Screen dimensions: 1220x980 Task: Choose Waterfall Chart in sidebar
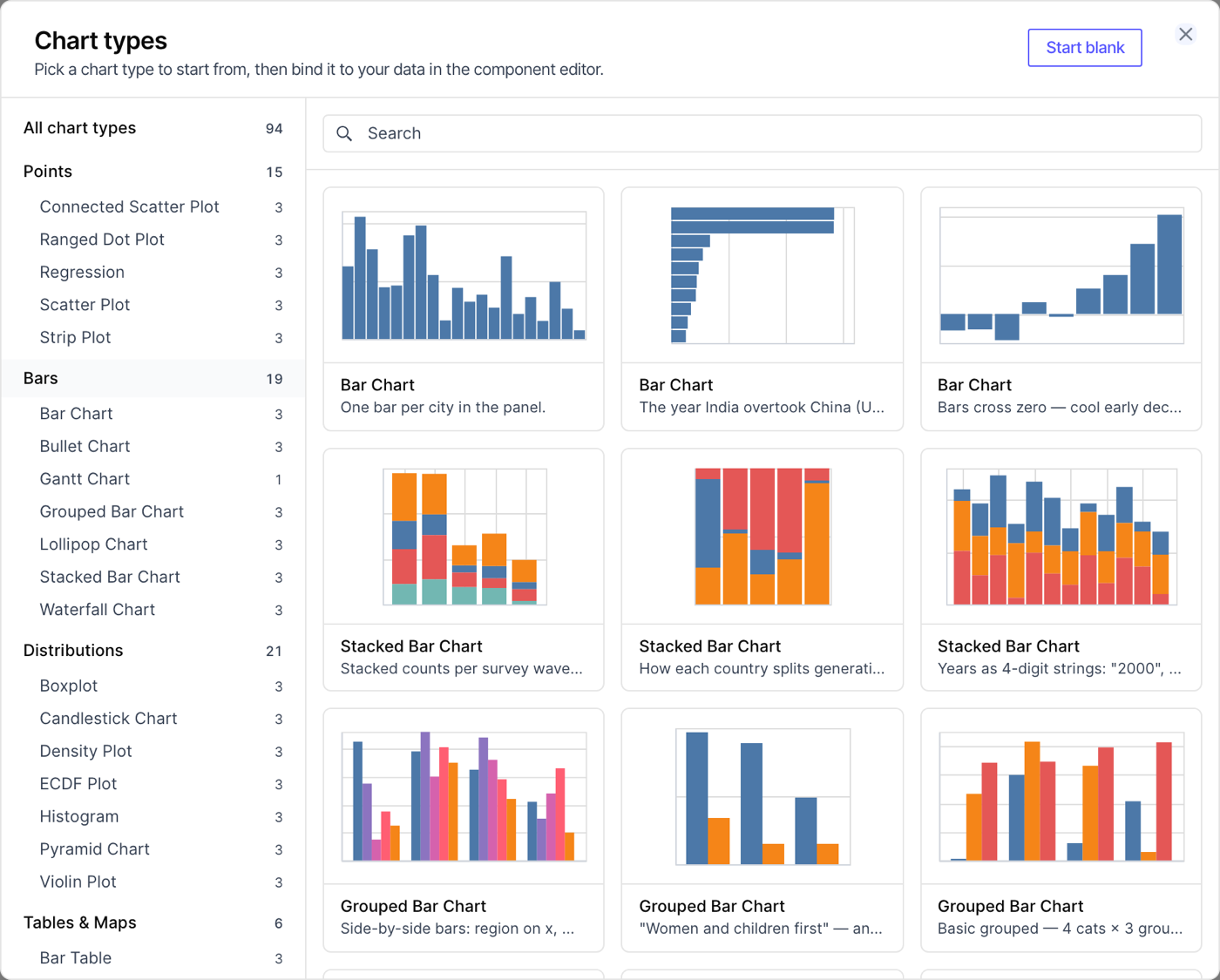[x=153, y=610]
